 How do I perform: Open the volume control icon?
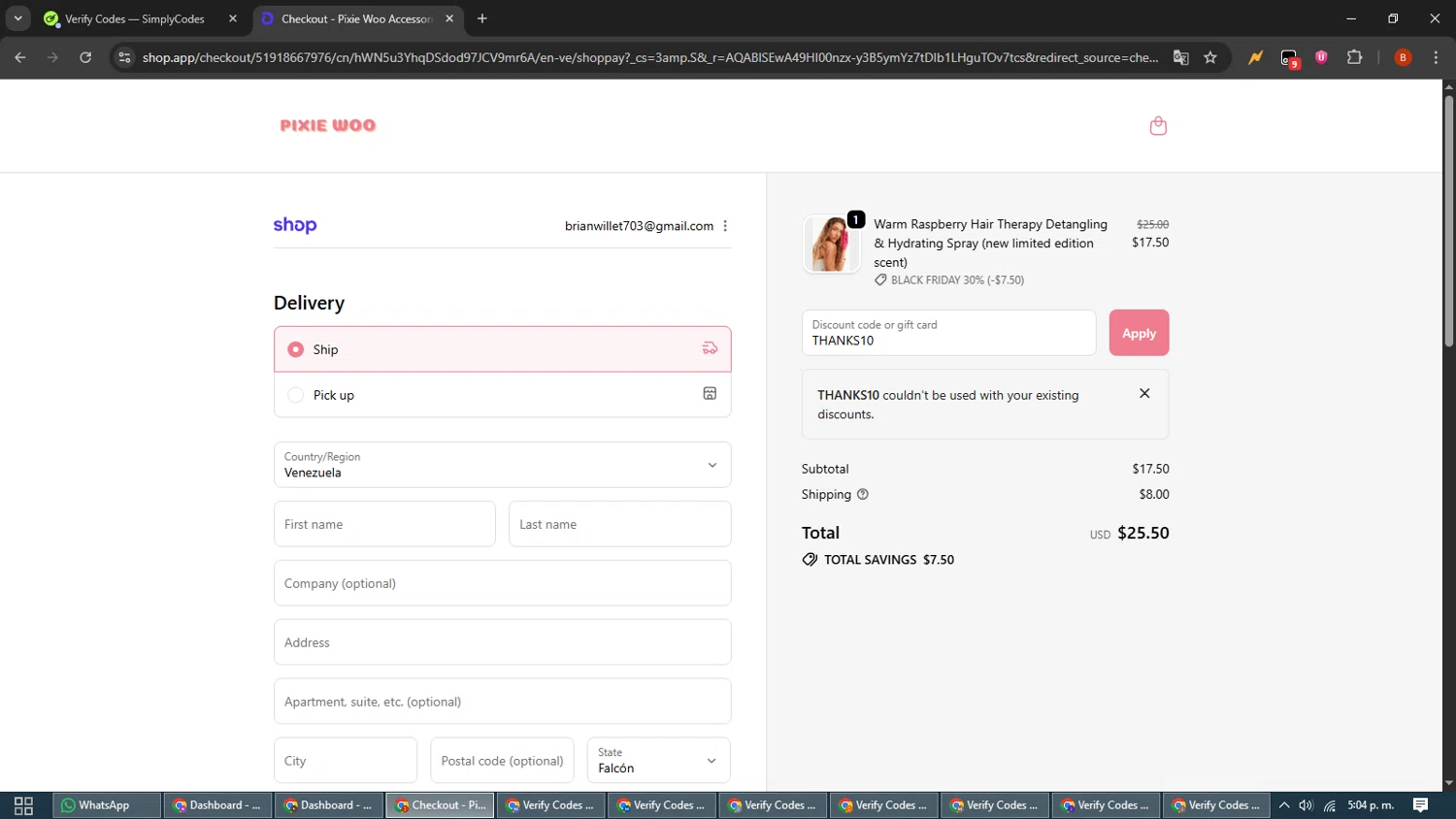tap(1306, 805)
